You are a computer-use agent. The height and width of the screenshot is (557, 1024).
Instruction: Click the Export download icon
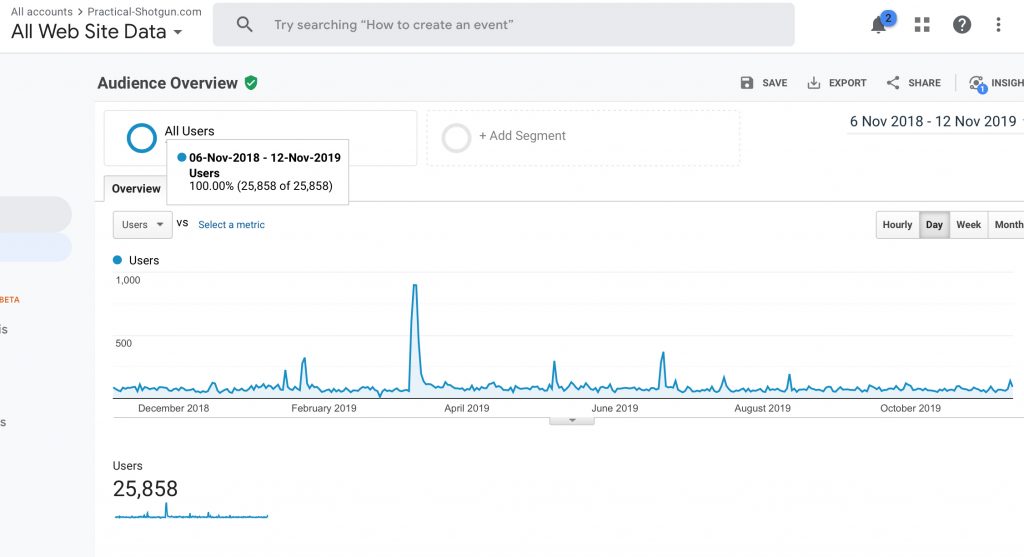point(813,83)
